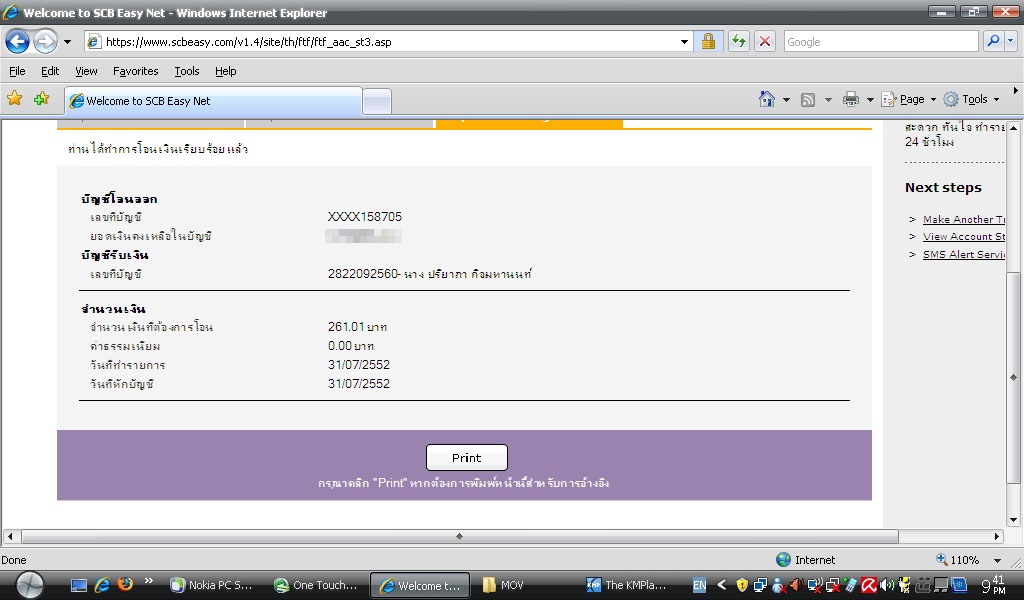Click the Home icon in command bar
1024x600 pixels.
(767, 99)
